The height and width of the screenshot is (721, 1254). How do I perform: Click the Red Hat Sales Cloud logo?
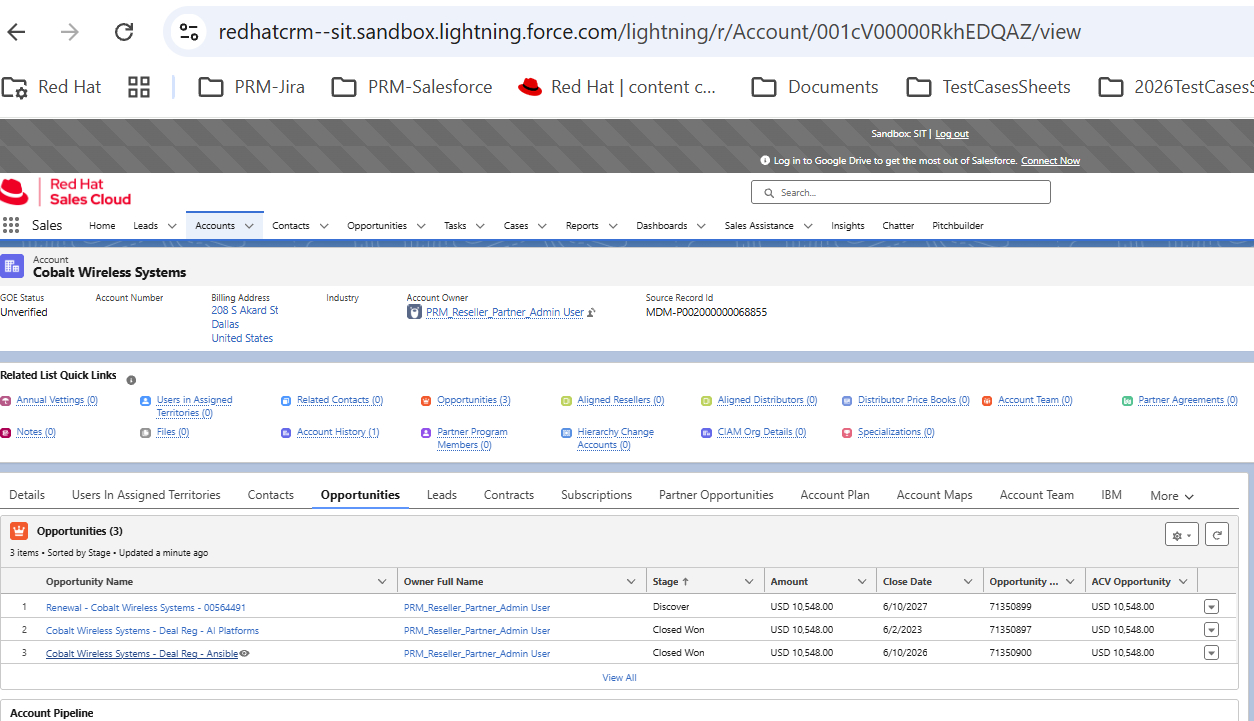pyautogui.click(x=66, y=191)
